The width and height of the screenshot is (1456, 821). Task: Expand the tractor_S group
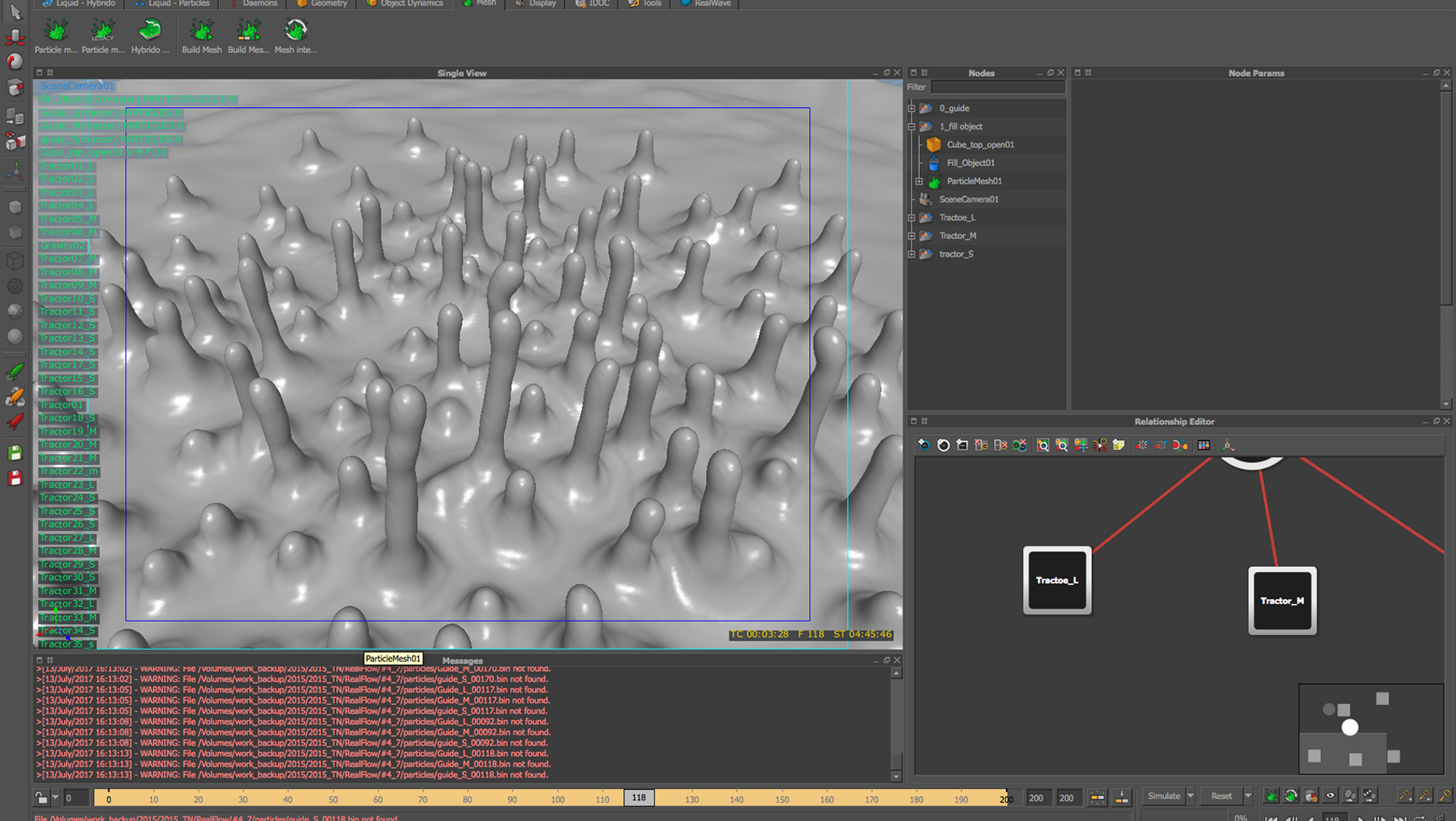click(912, 254)
